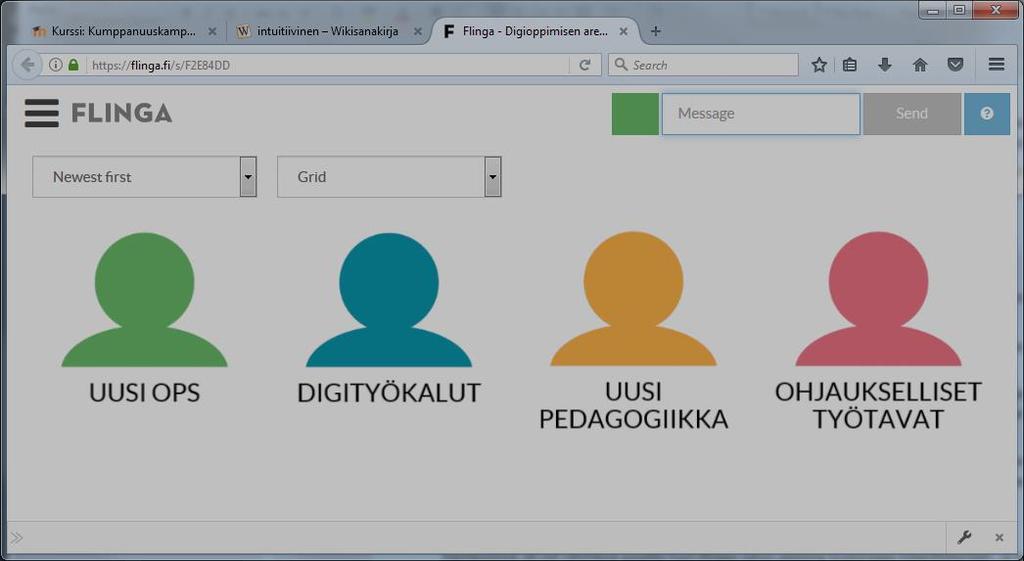Open the blue help question mark button
Screen dimensions: 1024x561
(987, 114)
